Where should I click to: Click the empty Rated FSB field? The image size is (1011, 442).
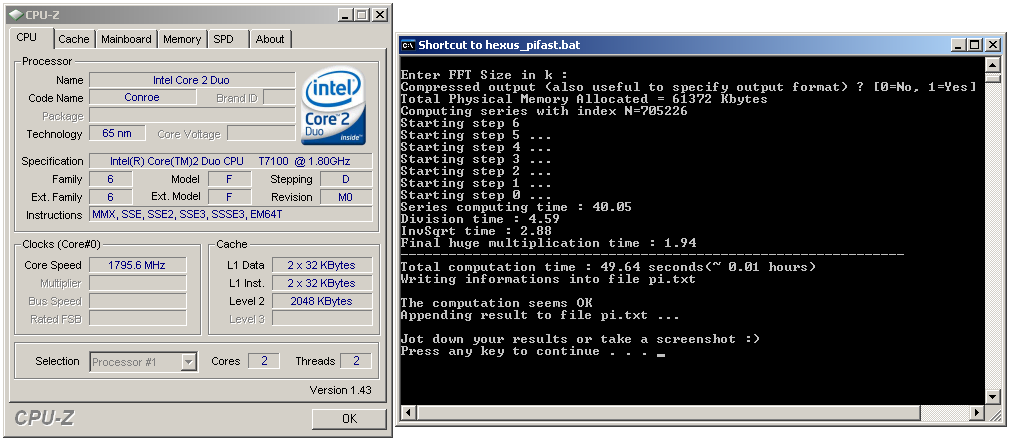tap(137, 319)
